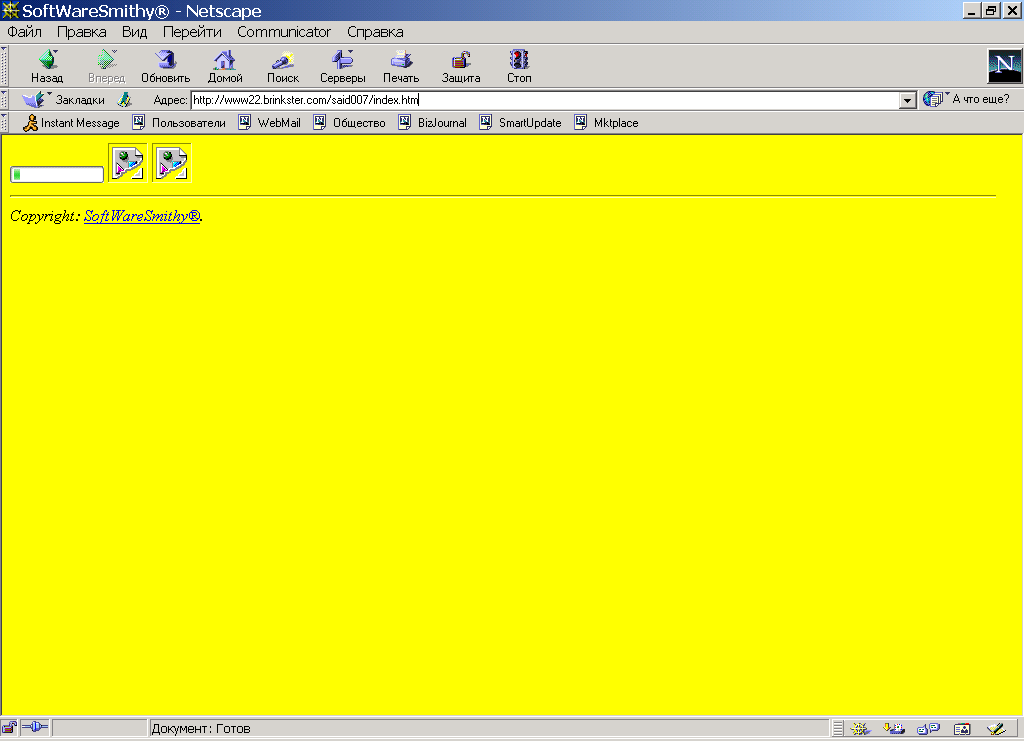Open the Mktplace personal toolbar link
This screenshot has height=741, width=1024.
606,123
